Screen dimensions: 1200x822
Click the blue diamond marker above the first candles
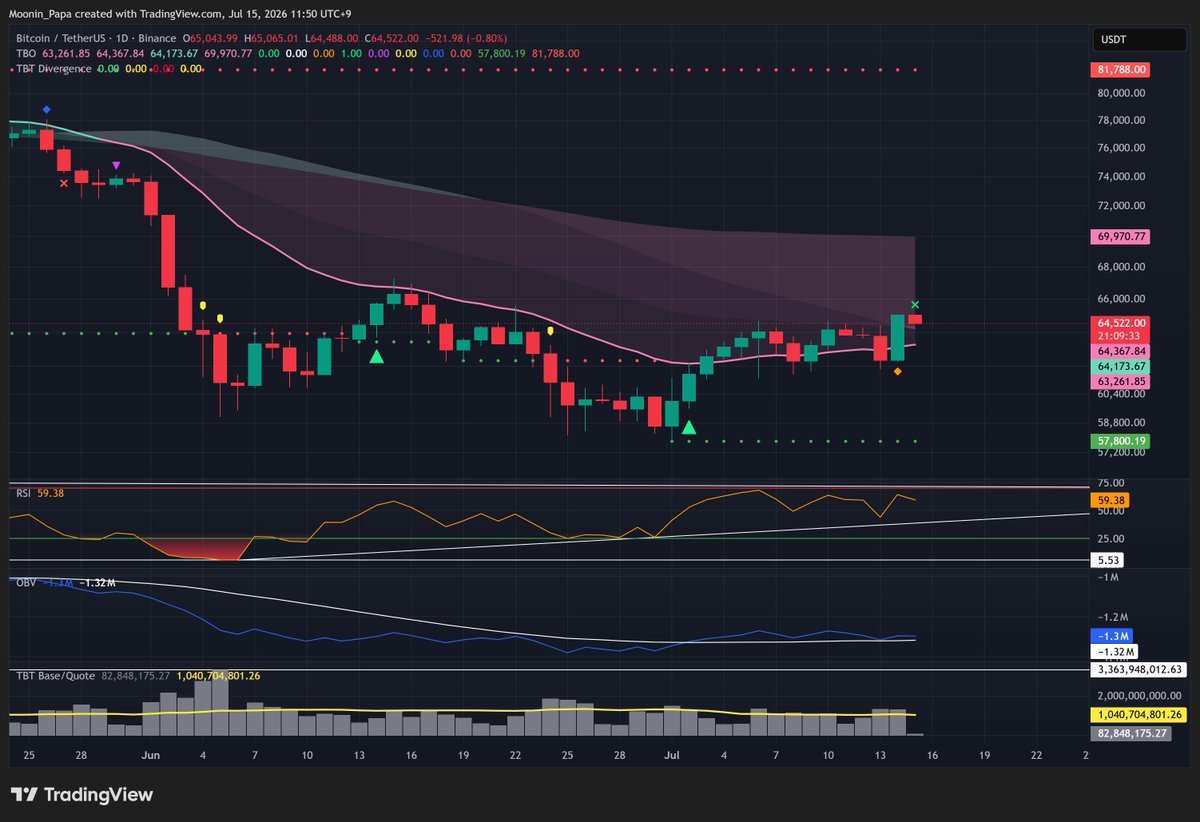click(x=46, y=109)
